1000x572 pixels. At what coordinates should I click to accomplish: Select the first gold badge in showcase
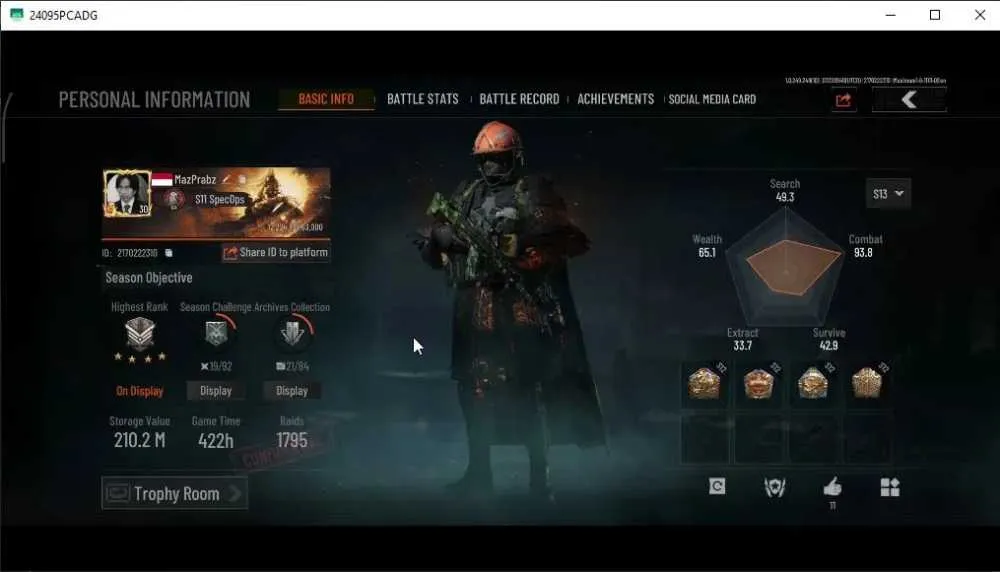[x=704, y=384]
